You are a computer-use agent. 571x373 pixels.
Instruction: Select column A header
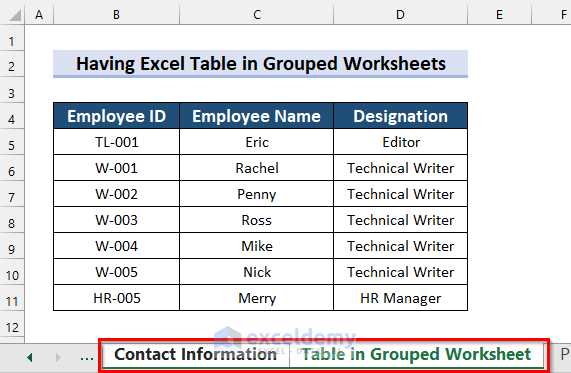(39, 15)
